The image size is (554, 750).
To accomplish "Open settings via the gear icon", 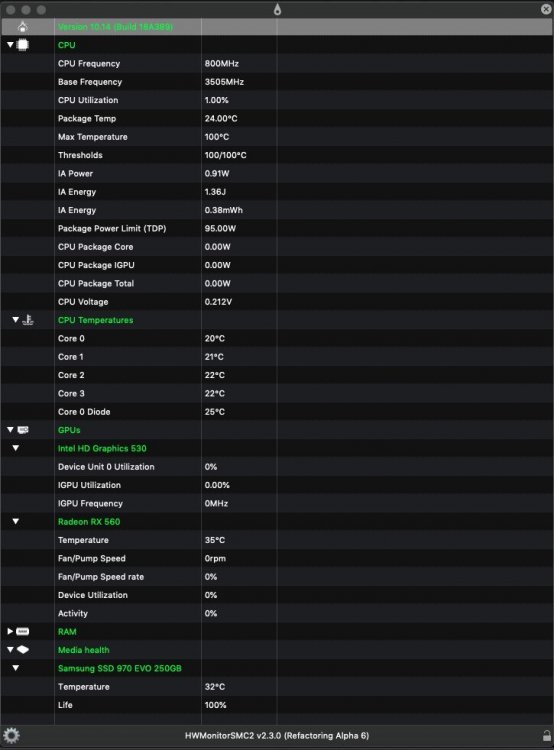I will [11, 735].
